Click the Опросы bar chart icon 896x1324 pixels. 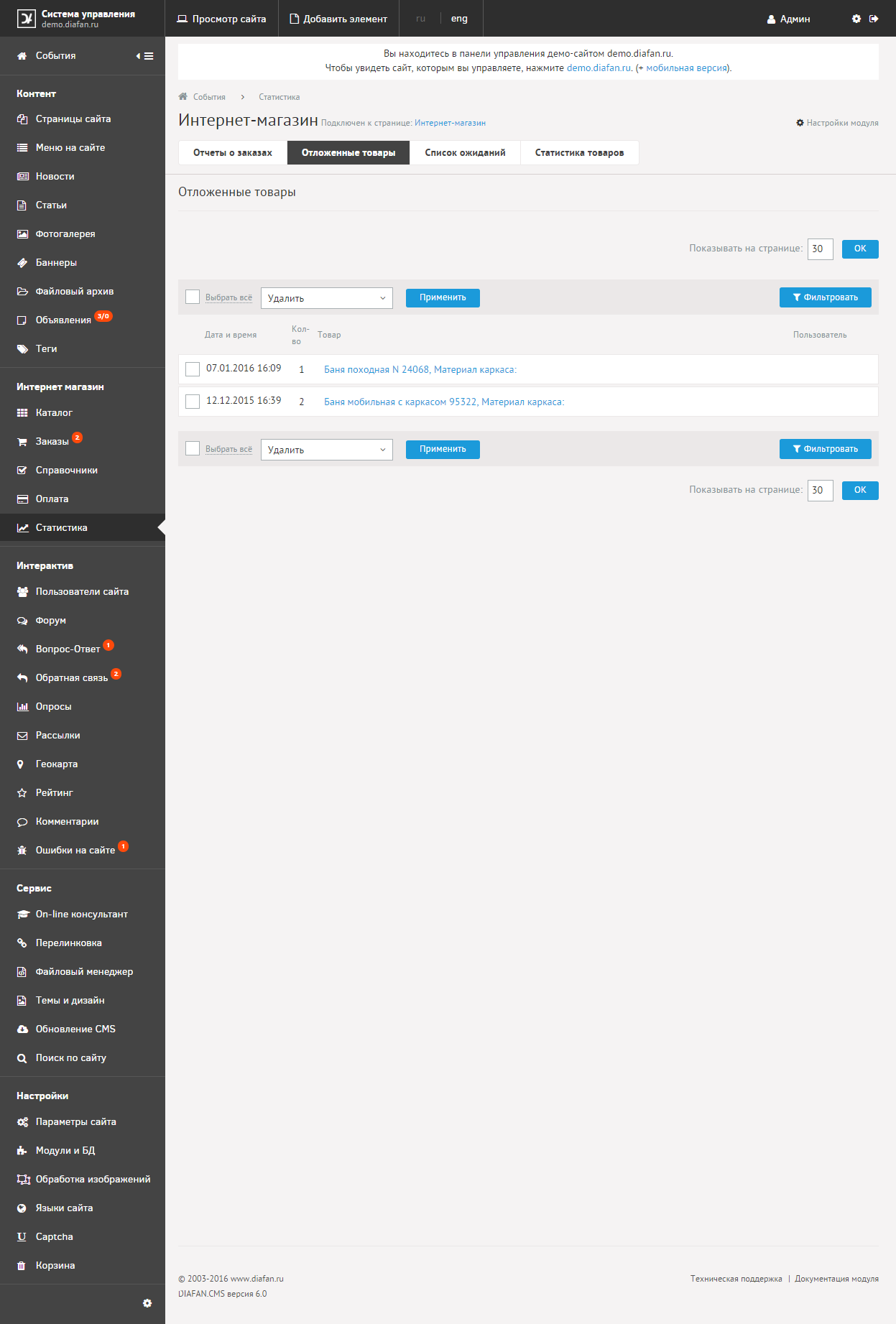pos(22,707)
